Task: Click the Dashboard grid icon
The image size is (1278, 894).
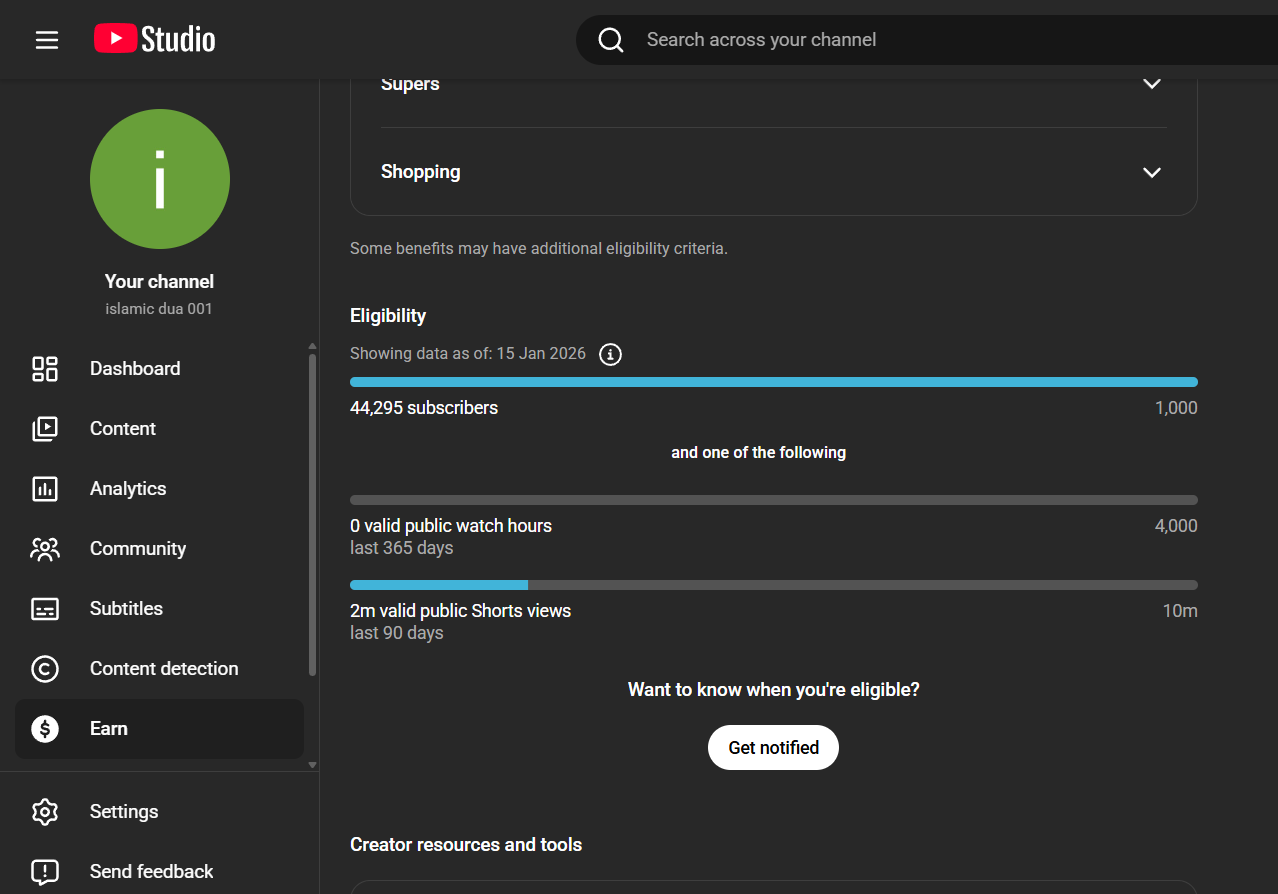Action: (x=45, y=369)
